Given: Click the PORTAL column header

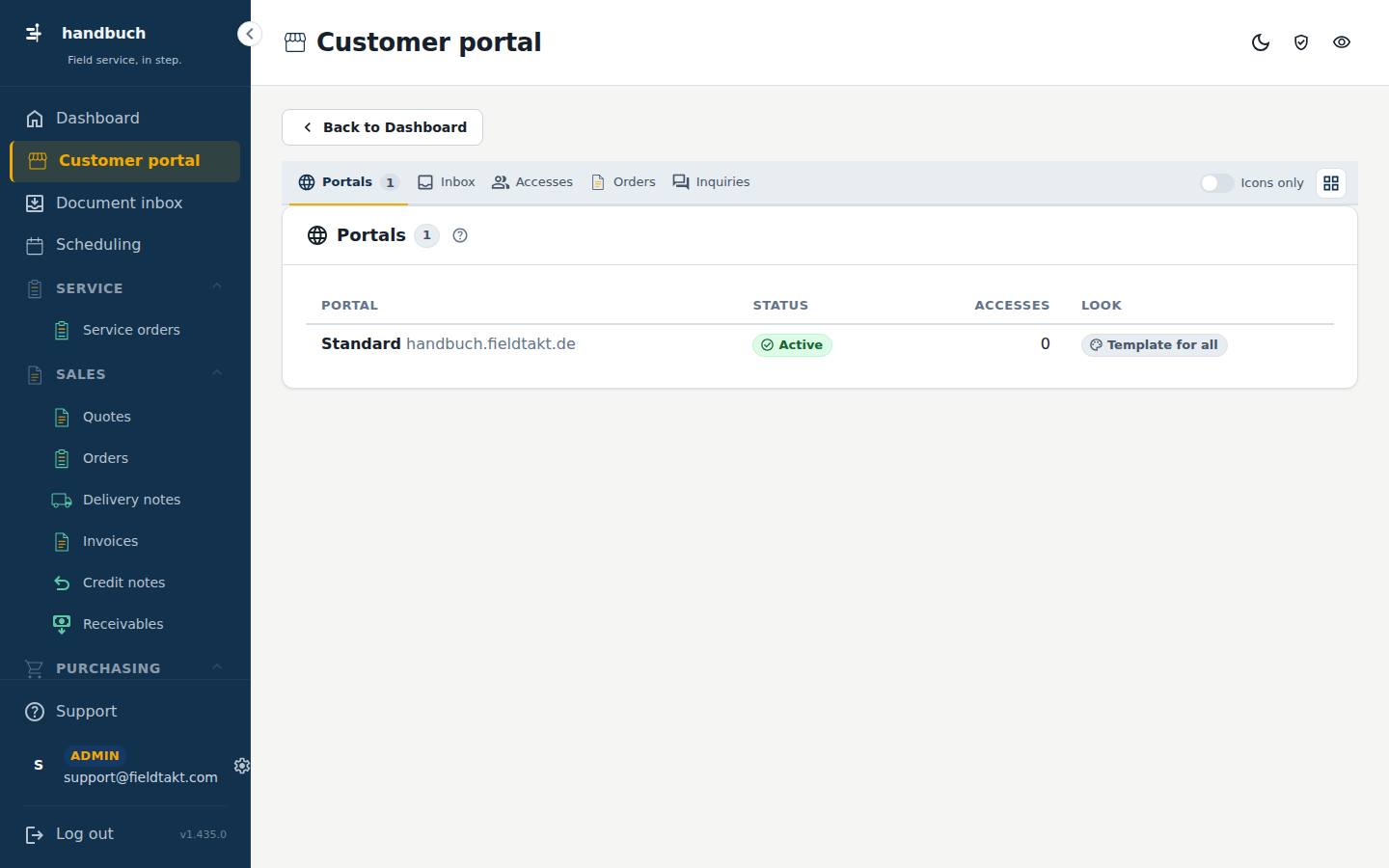Looking at the screenshot, I should click(x=349, y=306).
